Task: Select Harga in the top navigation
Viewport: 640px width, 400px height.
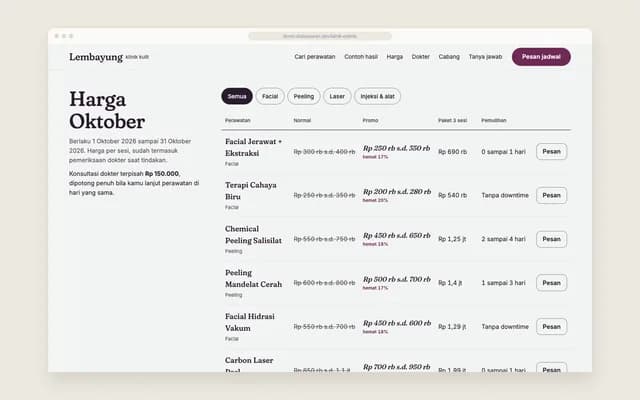Action: (x=395, y=57)
